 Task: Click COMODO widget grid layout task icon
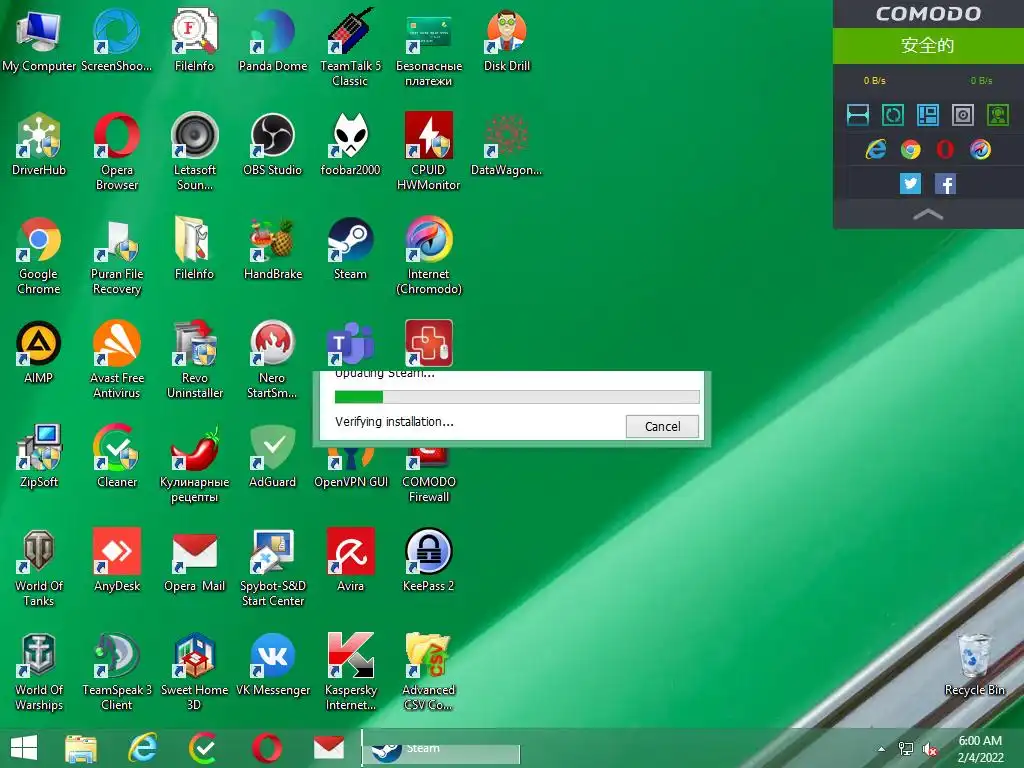[x=927, y=115]
